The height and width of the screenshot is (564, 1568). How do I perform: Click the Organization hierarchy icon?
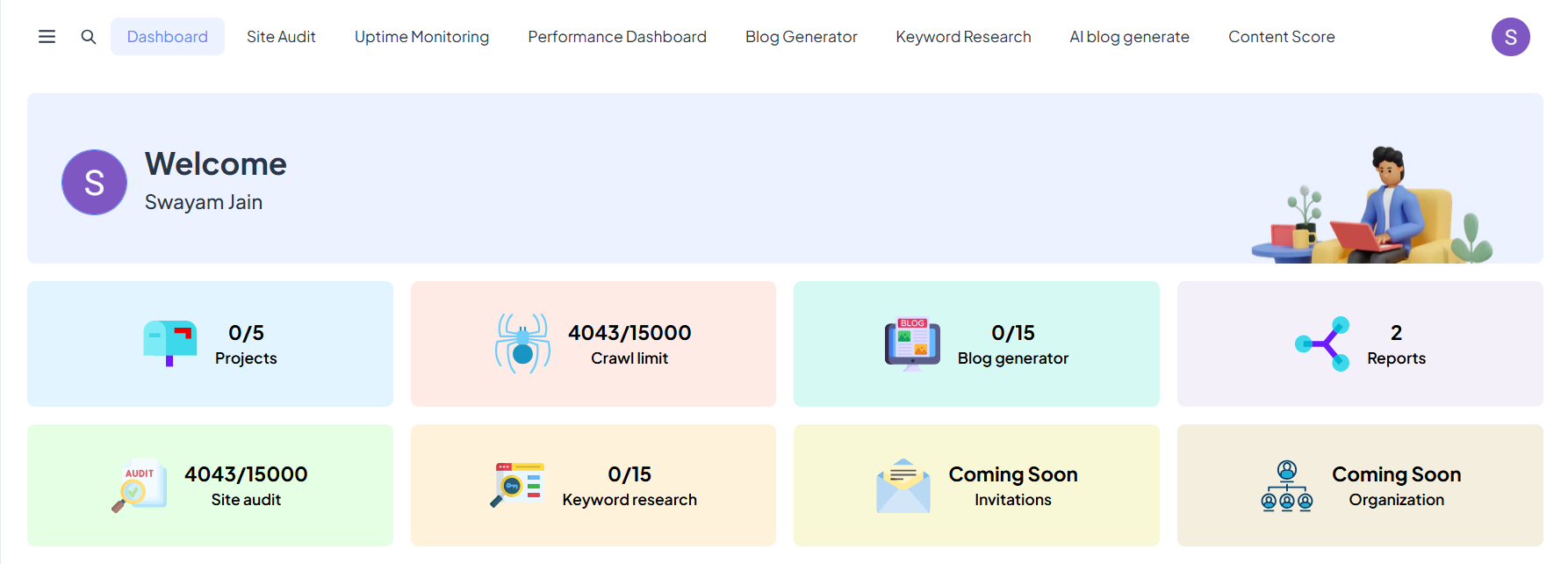pyautogui.click(x=1287, y=486)
